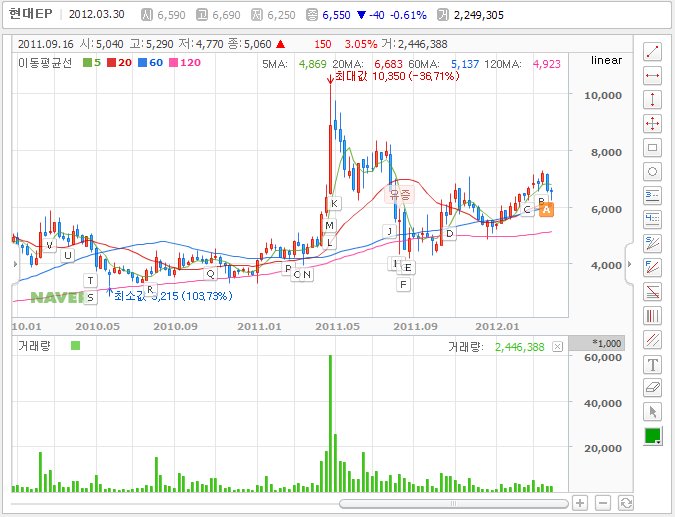Click the 유증 event label
The height and width of the screenshot is (517, 675).
point(400,194)
